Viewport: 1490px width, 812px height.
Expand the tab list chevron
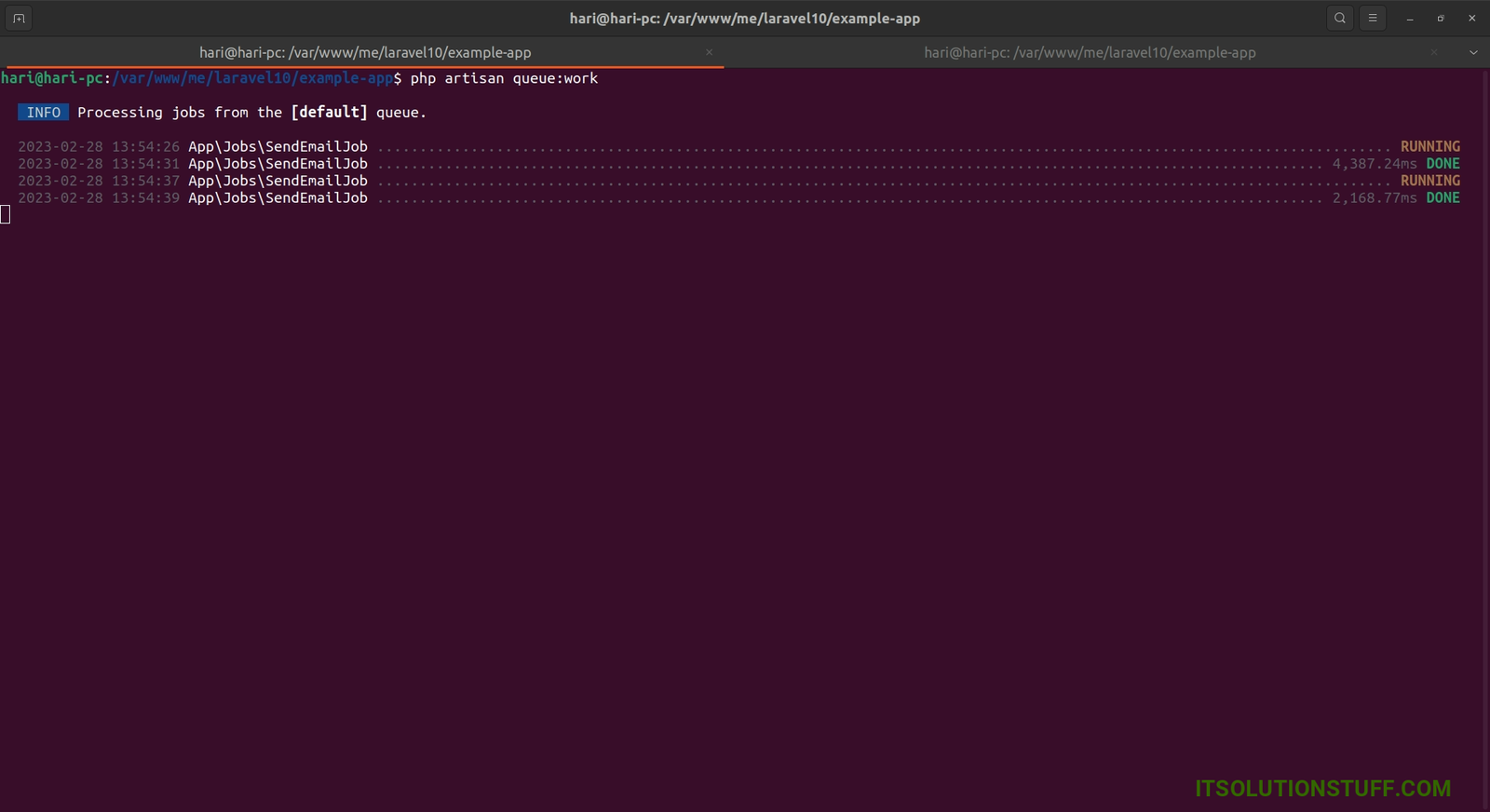(1473, 52)
